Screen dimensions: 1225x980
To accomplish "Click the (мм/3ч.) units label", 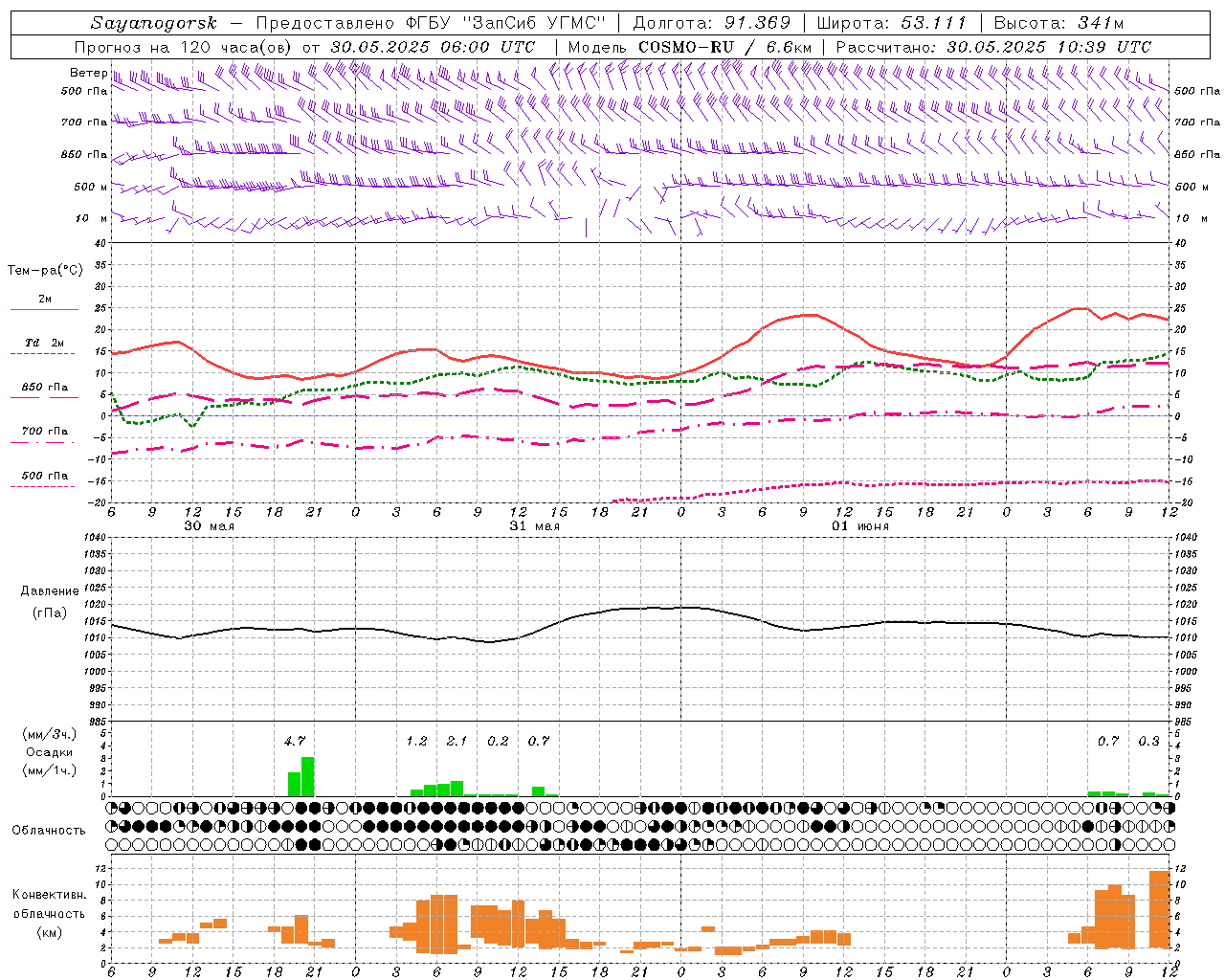I will tap(49, 735).
